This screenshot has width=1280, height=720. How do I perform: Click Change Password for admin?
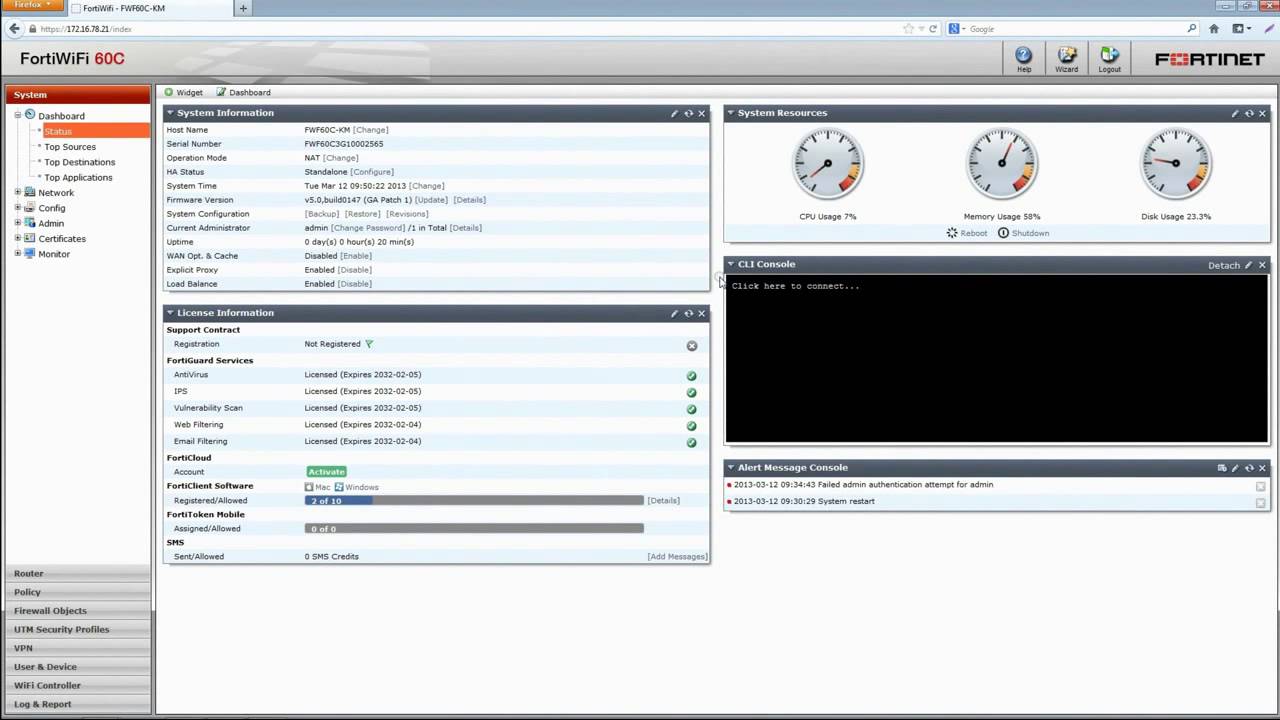pyautogui.click(x=368, y=228)
